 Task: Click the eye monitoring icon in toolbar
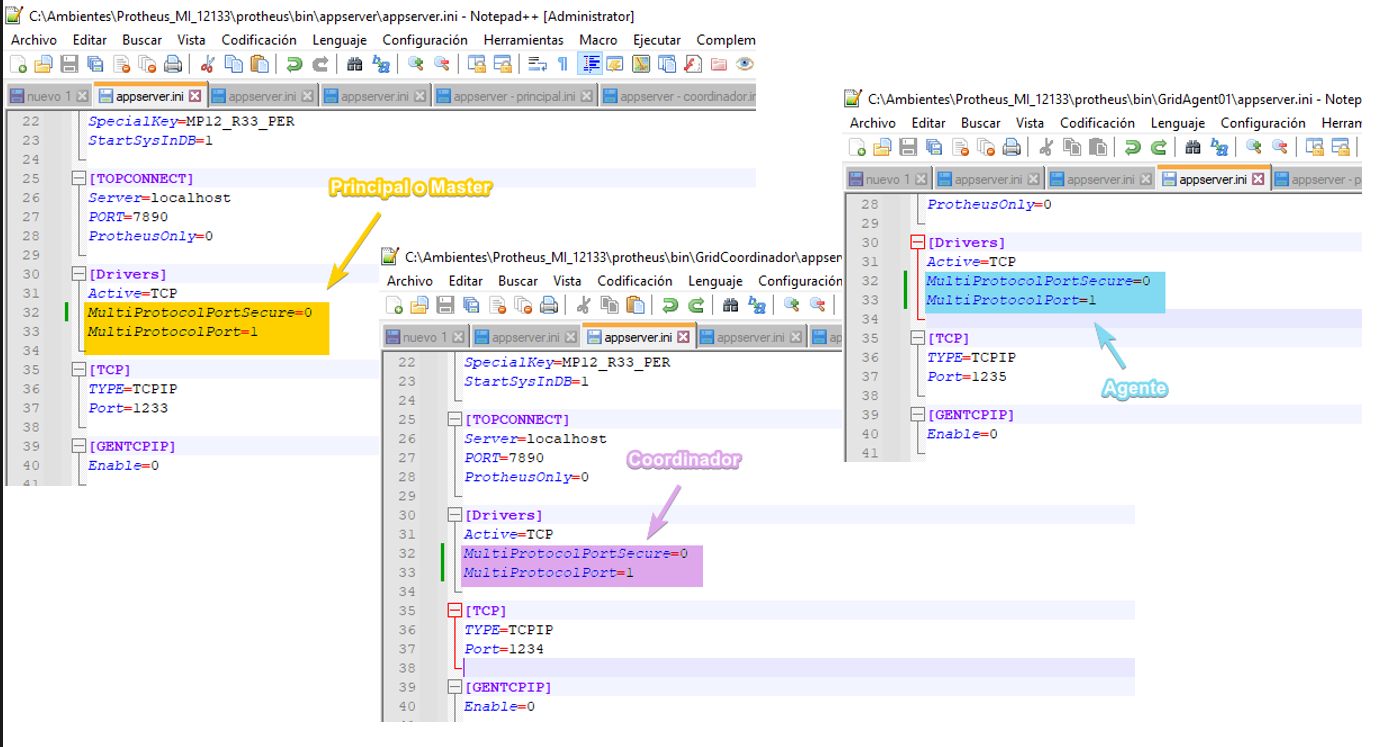745,64
